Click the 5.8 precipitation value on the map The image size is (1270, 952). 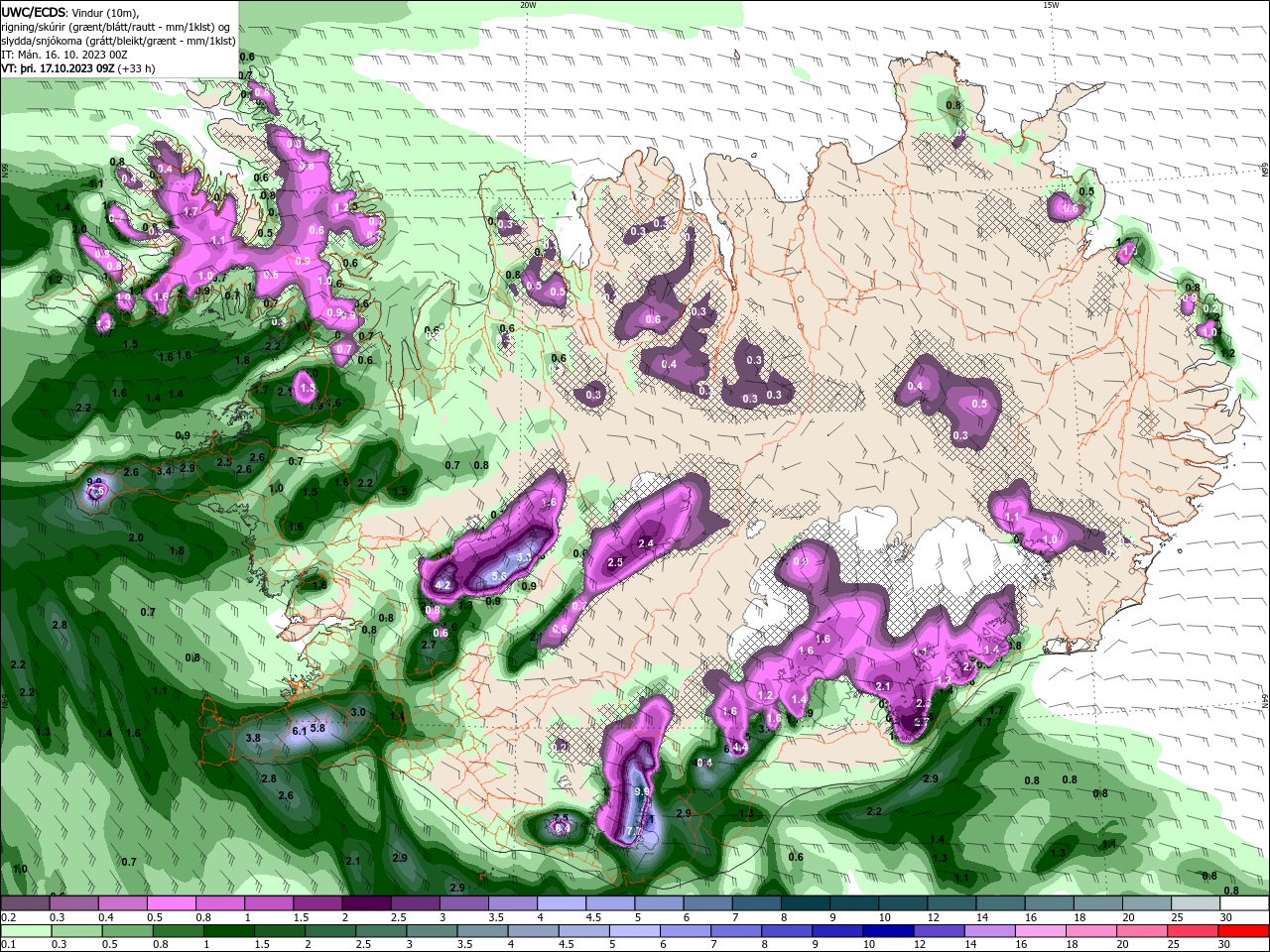pyautogui.click(x=317, y=728)
